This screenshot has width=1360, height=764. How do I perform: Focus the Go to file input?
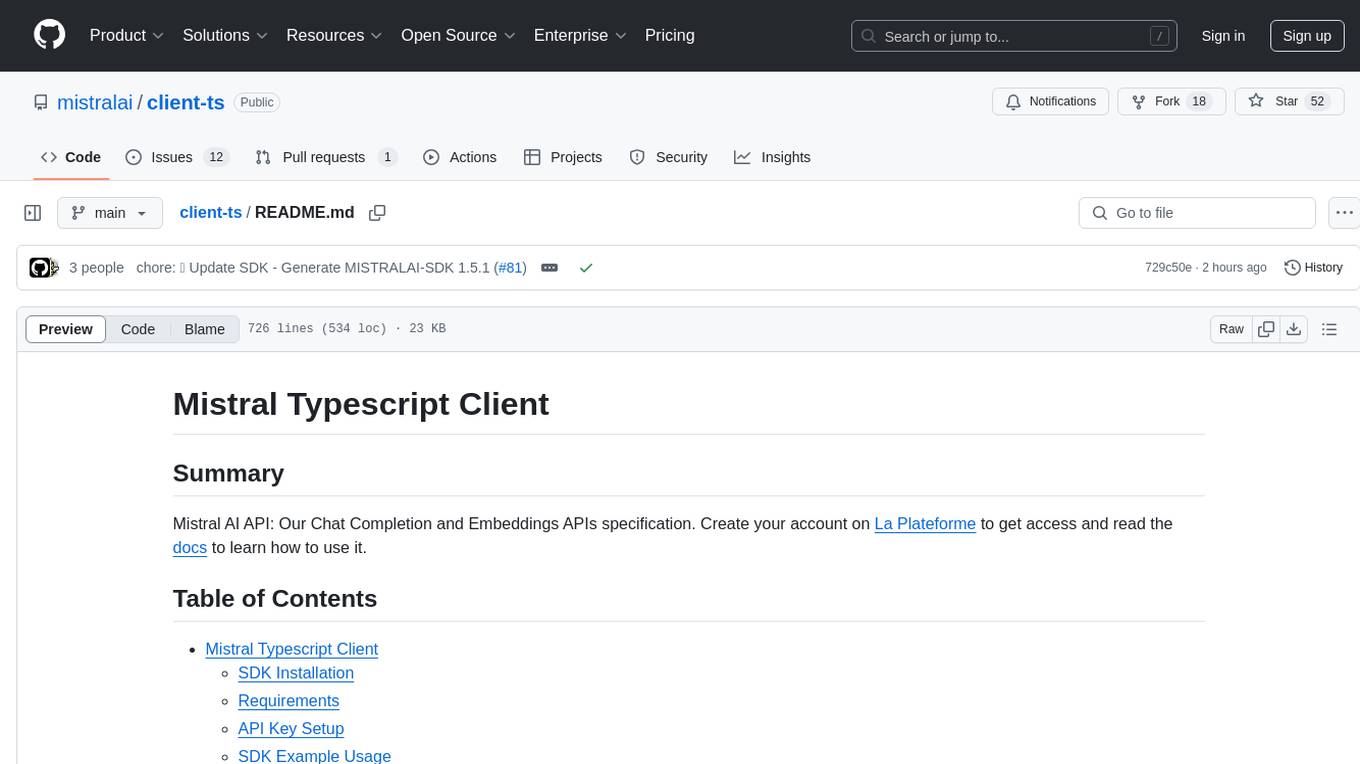tap(1197, 213)
